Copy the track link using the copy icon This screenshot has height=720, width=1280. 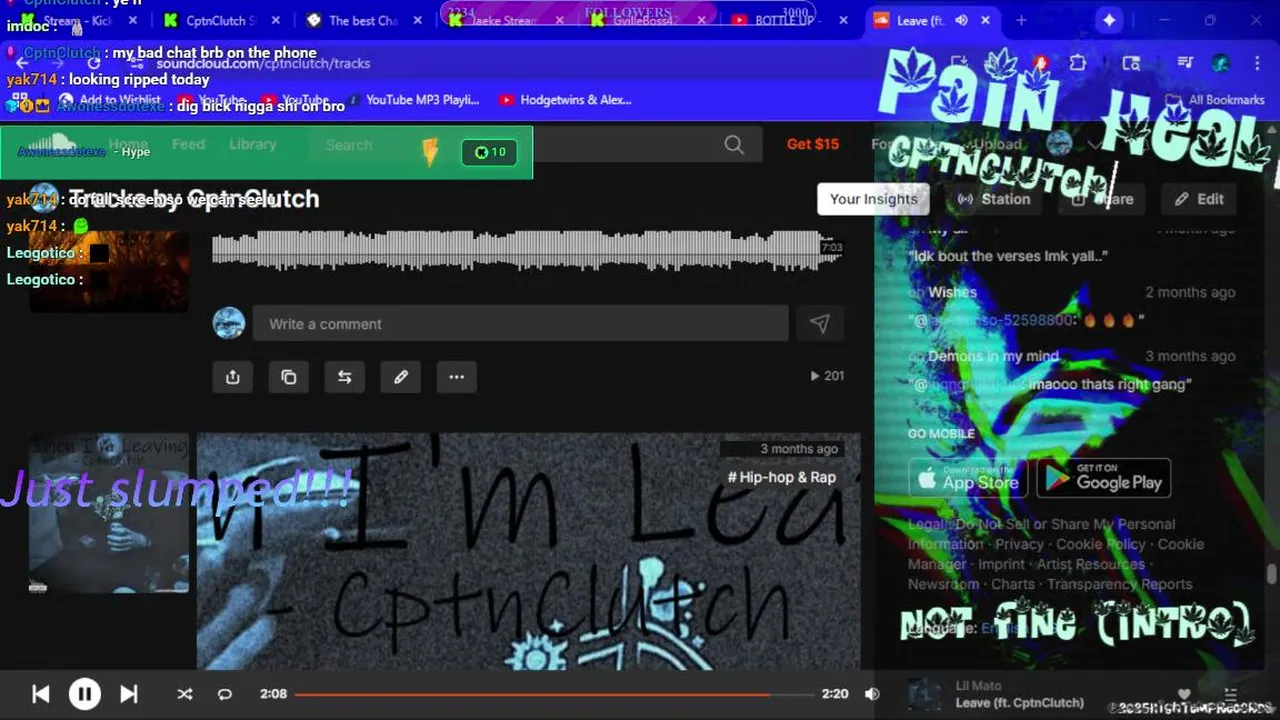289,377
